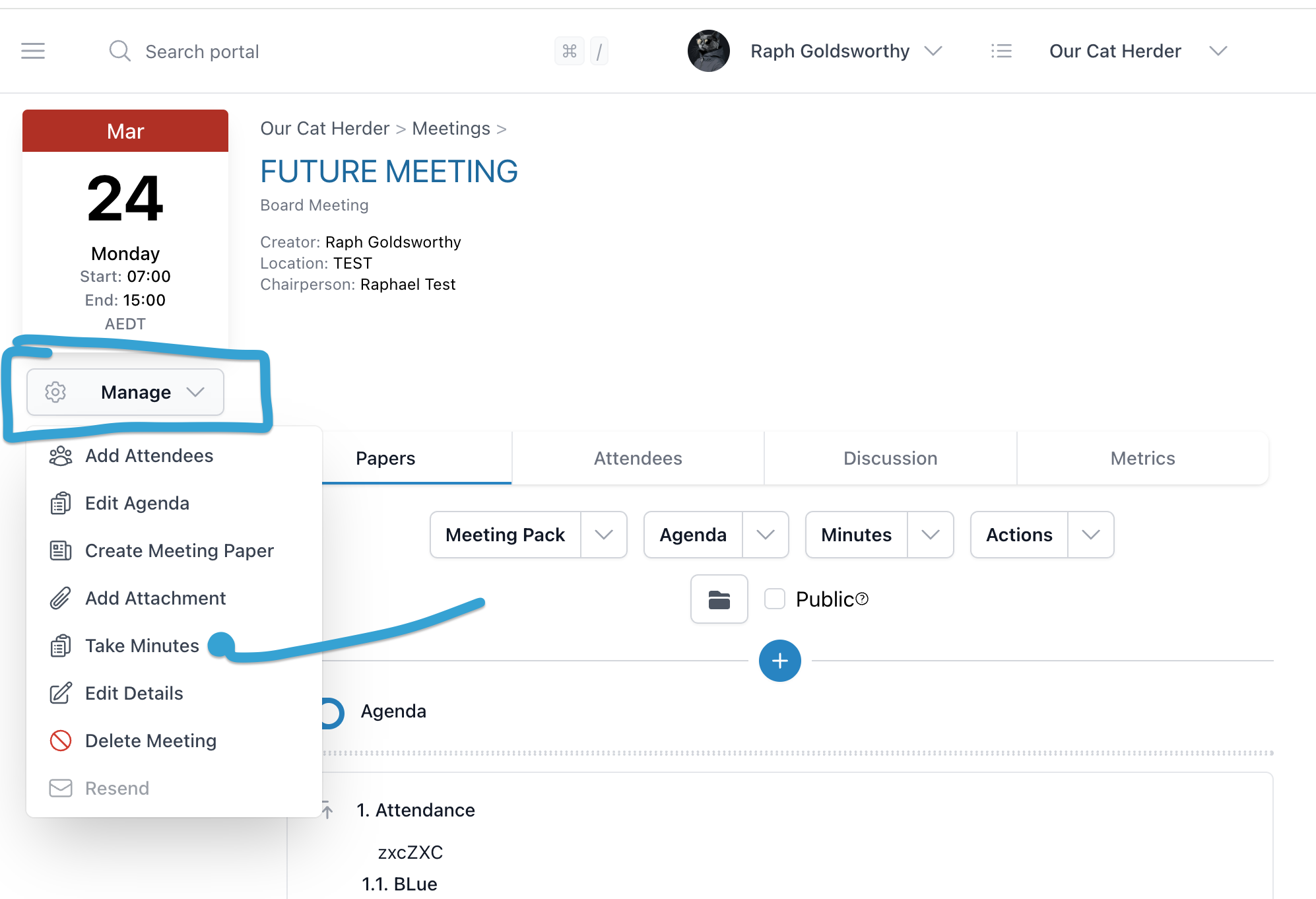This screenshot has height=899, width=1316.
Task: Expand the Meeting Pack dropdown arrow
Action: coord(604,535)
